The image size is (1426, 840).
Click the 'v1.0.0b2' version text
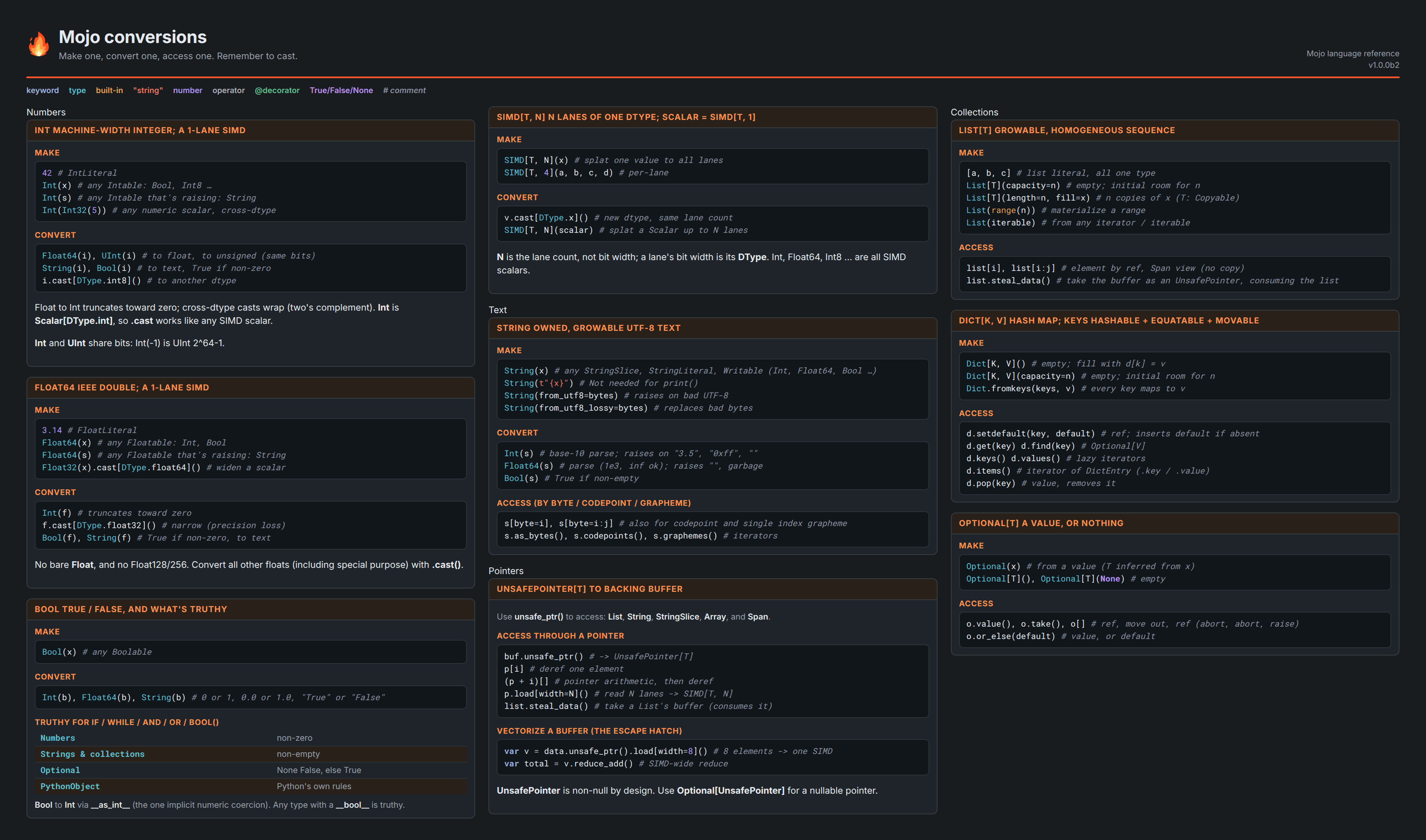pyautogui.click(x=1383, y=65)
